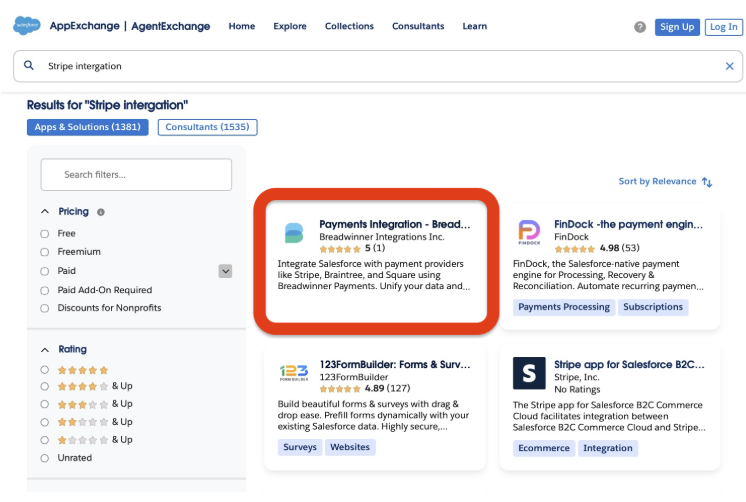Focus the Stripe intergation search field
Screen dimensions: 746x502
(x=378, y=66)
